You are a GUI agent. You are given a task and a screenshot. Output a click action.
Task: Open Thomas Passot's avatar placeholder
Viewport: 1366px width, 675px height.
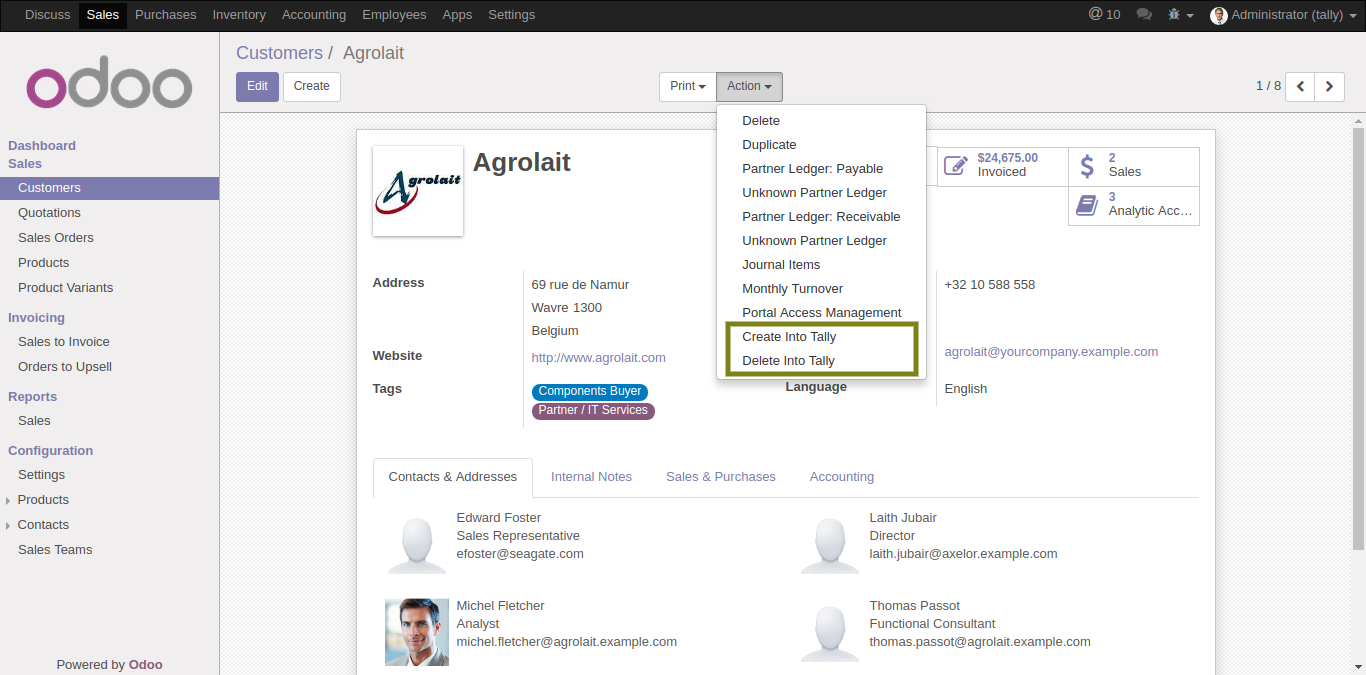[x=830, y=632]
